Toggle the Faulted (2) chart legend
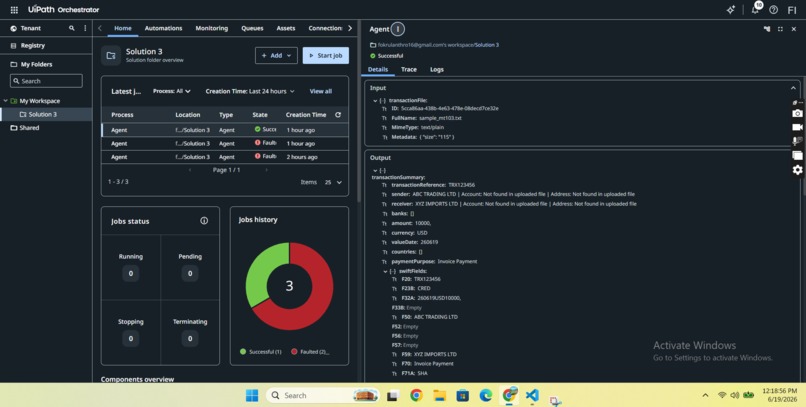Screen dimensions: 806x407 point(310,352)
